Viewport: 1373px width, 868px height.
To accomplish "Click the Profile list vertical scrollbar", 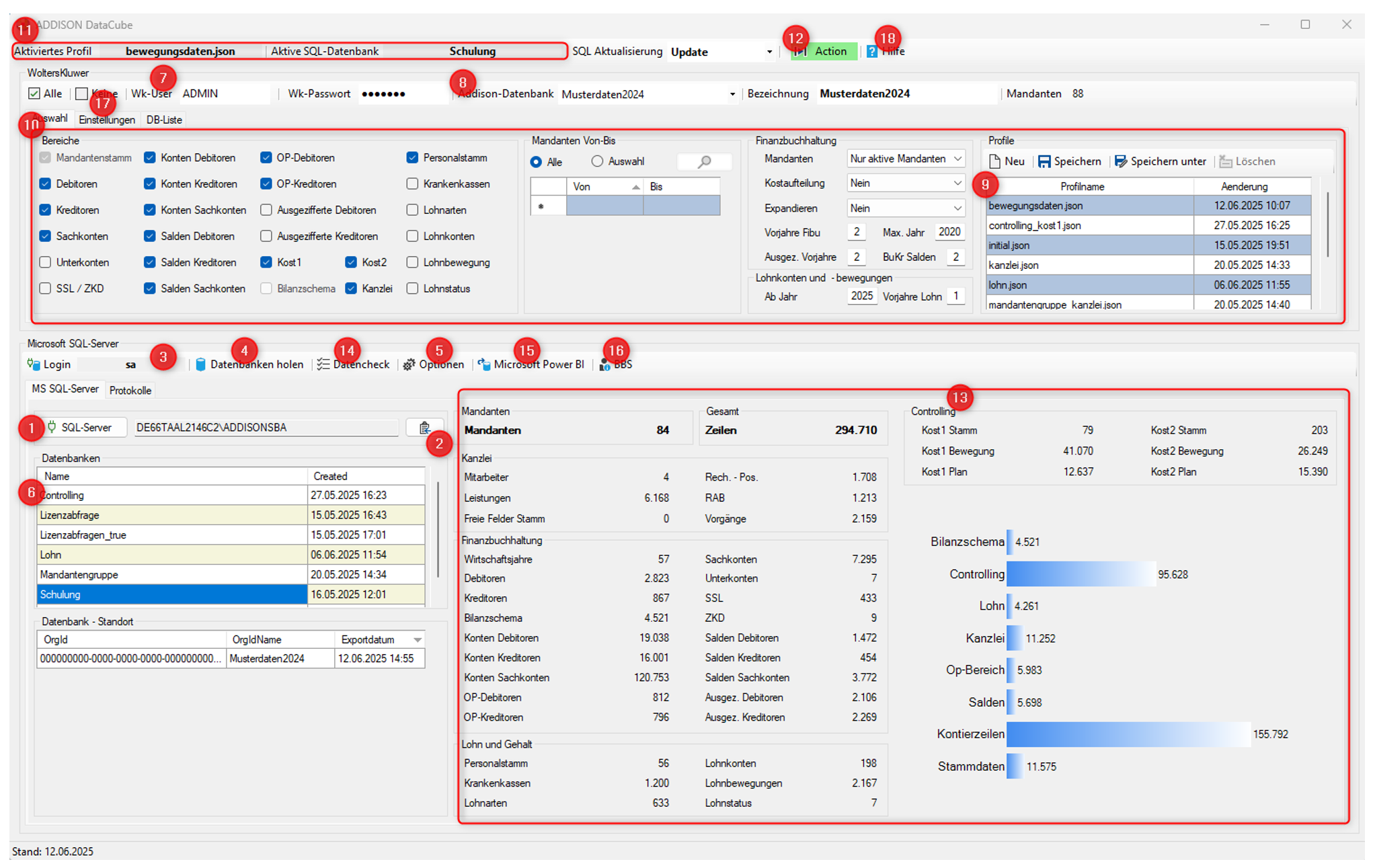I will point(1327,225).
